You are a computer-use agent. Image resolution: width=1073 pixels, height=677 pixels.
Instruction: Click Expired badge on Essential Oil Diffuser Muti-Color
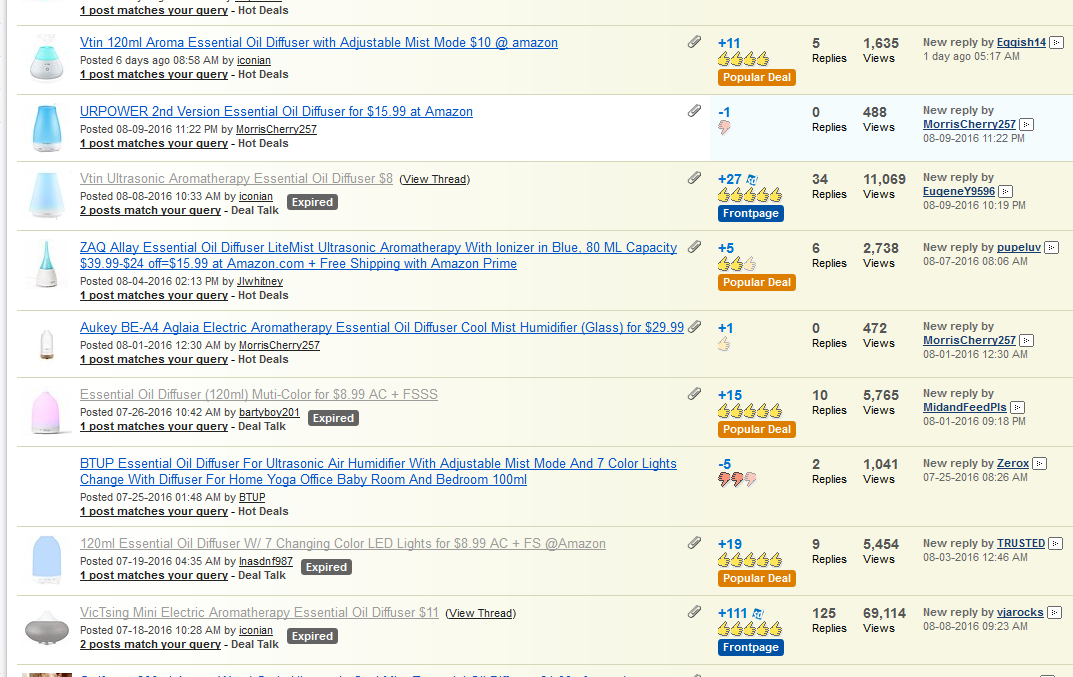[x=333, y=418]
